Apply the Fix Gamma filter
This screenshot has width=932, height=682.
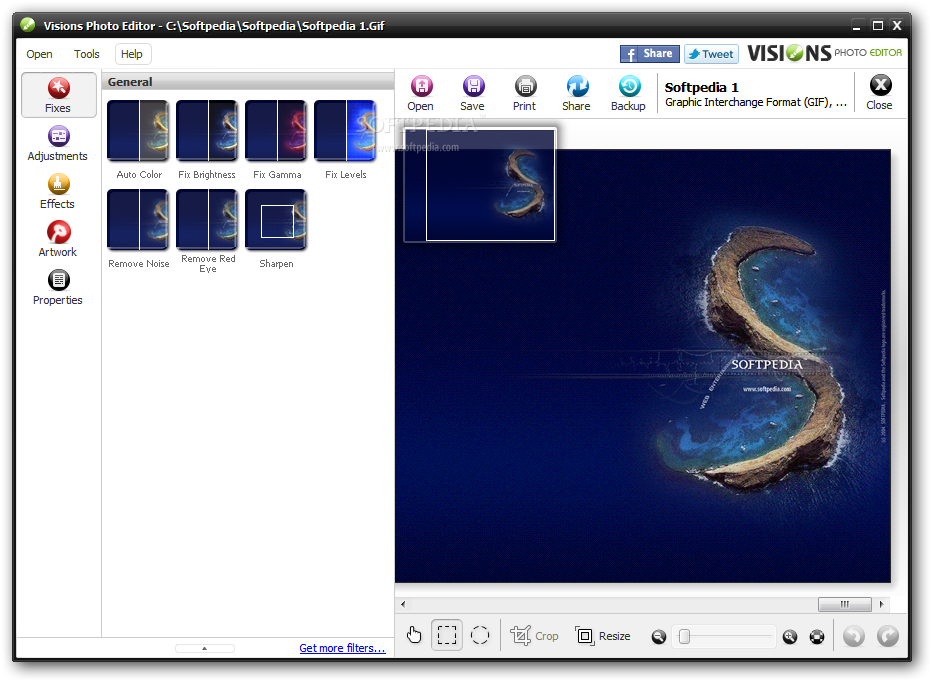pos(276,131)
